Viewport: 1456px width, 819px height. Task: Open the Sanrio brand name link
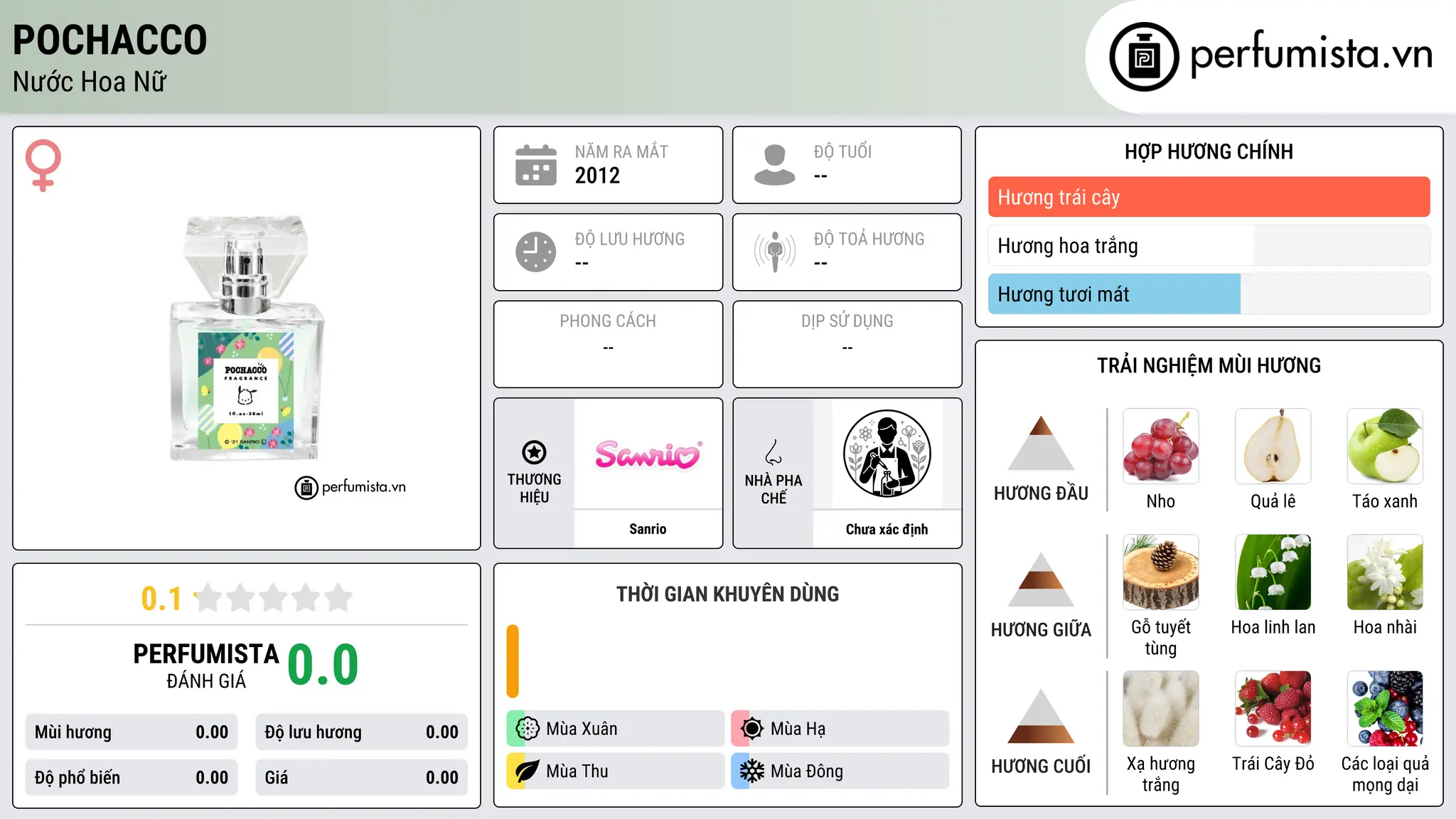coord(648,529)
